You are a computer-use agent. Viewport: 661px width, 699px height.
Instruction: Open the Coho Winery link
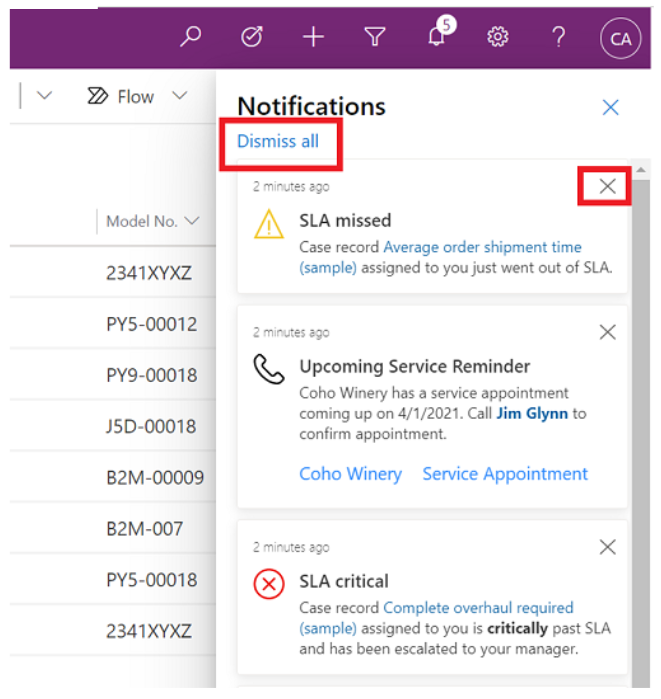[350, 474]
